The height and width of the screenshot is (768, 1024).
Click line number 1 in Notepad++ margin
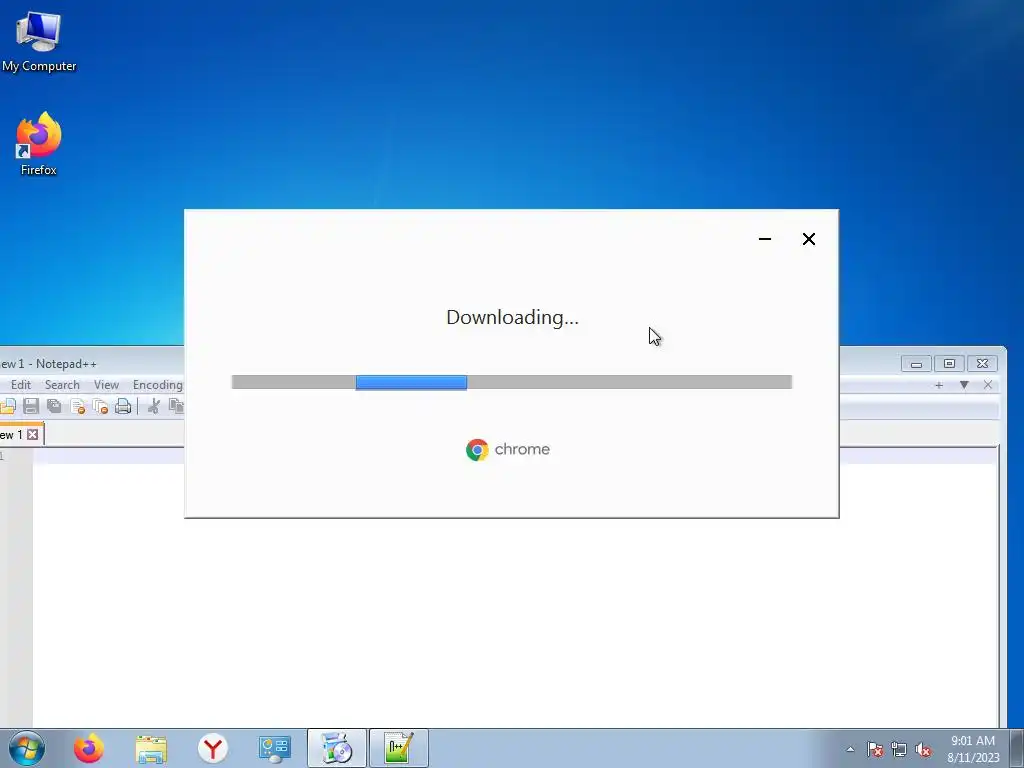[3, 456]
